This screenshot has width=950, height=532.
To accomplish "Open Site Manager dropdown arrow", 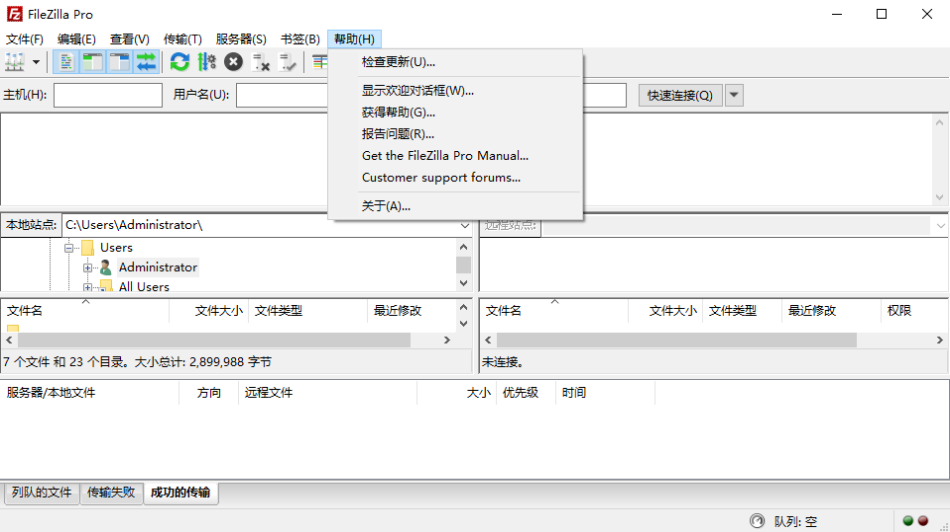I will [x=36, y=62].
